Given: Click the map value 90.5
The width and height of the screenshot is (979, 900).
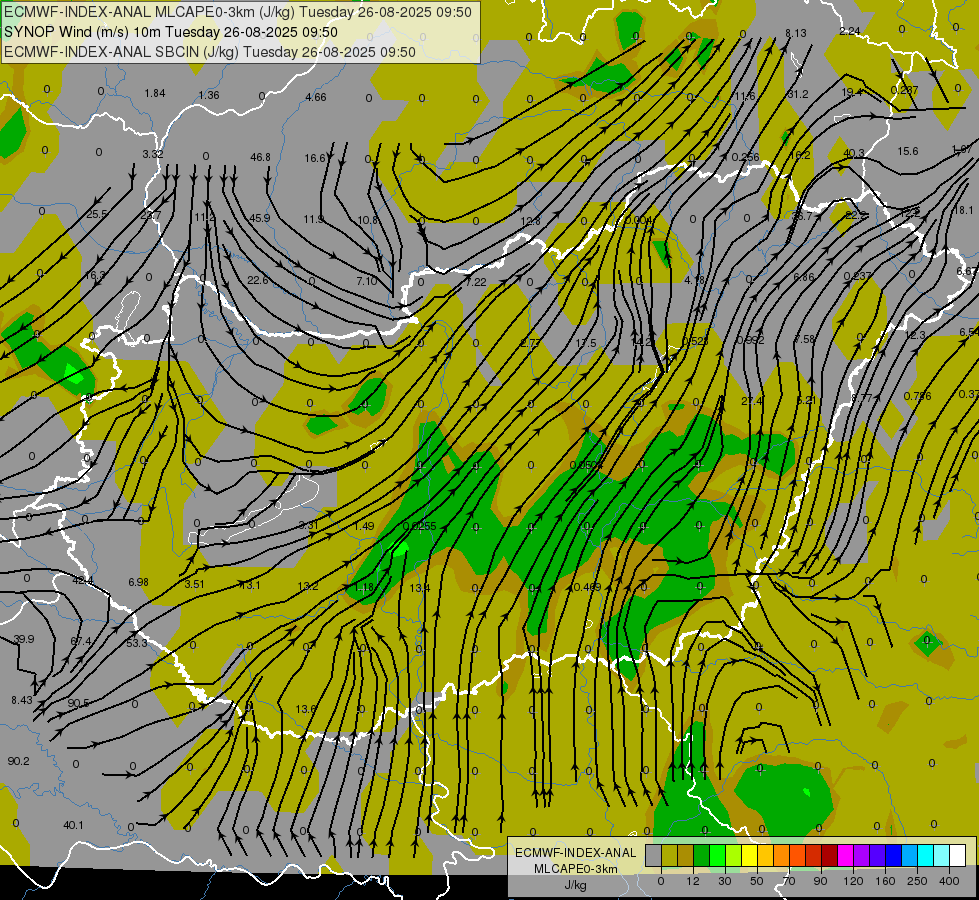Looking at the screenshot, I should 78,703.
